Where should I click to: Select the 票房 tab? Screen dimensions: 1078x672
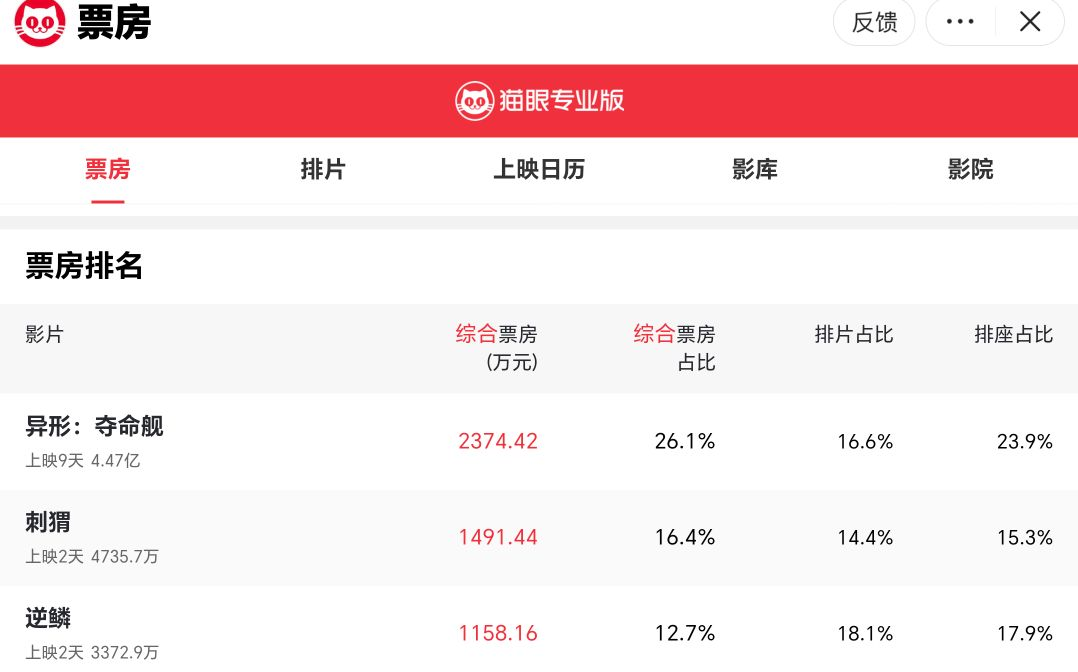tap(107, 169)
